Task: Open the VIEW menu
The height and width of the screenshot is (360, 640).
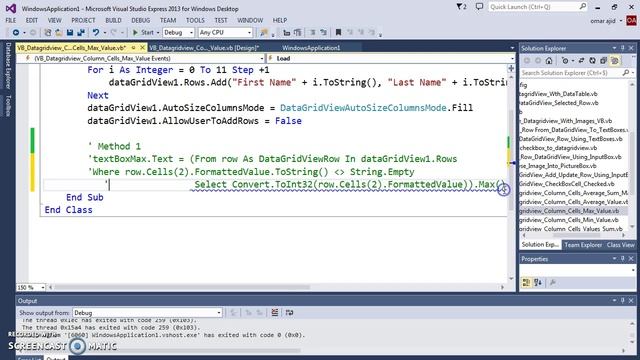Action: pos(54,20)
